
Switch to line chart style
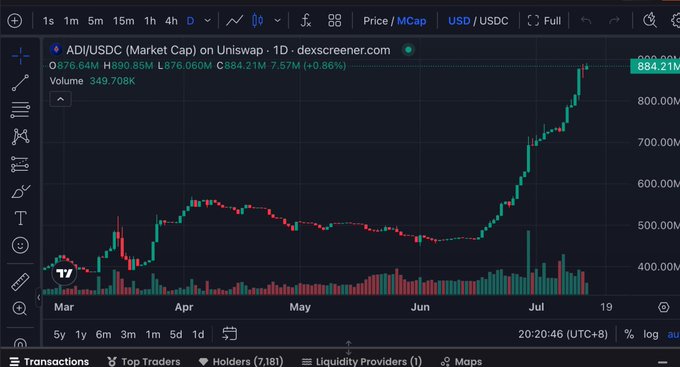coord(234,20)
